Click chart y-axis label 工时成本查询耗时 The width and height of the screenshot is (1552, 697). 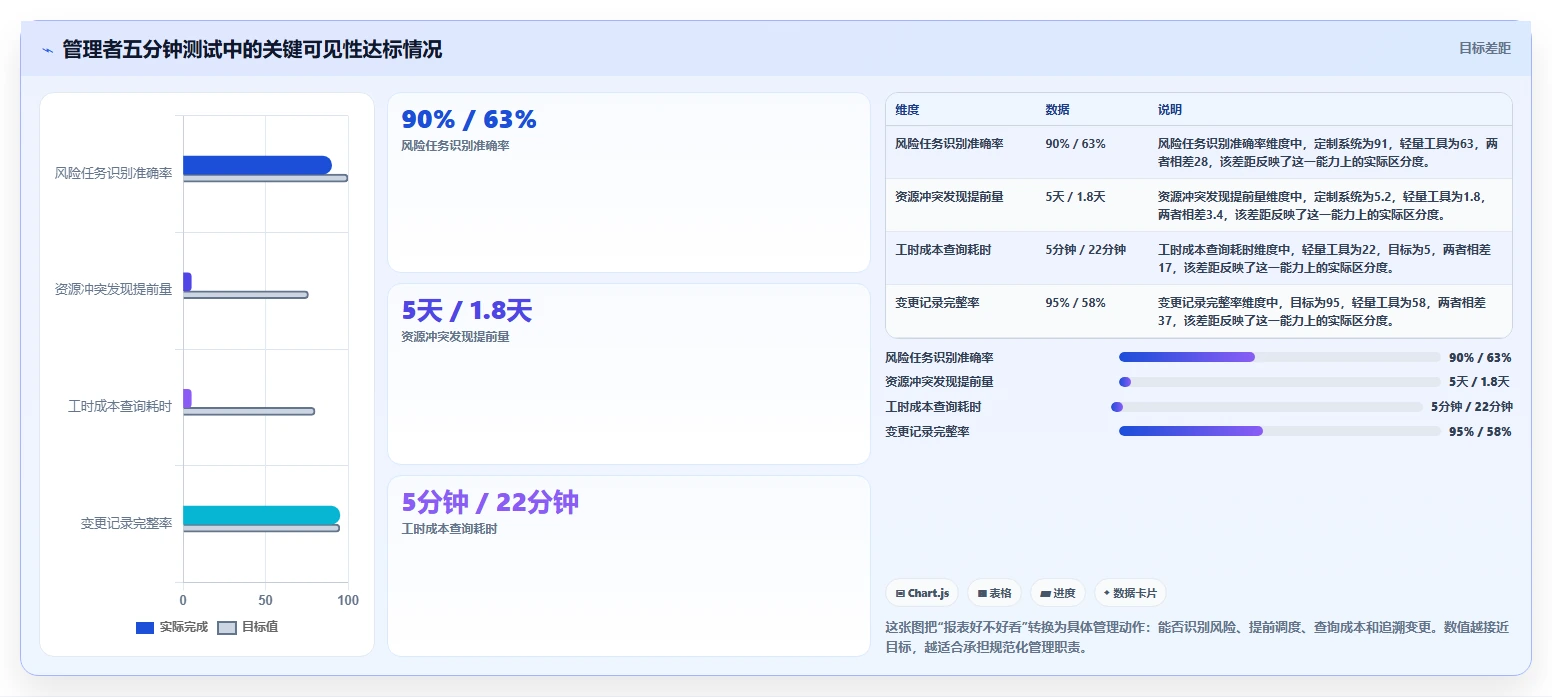pos(120,407)
